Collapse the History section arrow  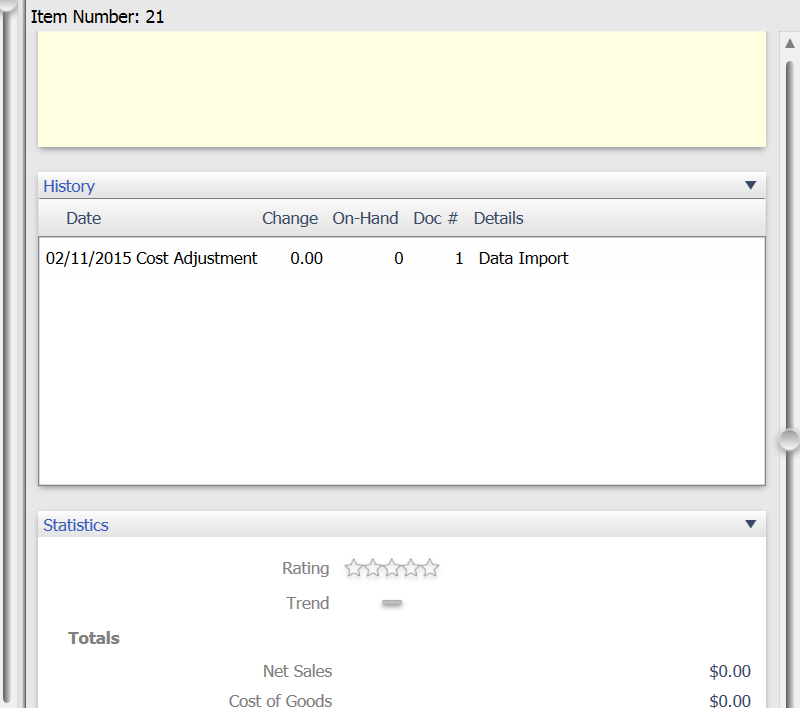coord(750,185)
